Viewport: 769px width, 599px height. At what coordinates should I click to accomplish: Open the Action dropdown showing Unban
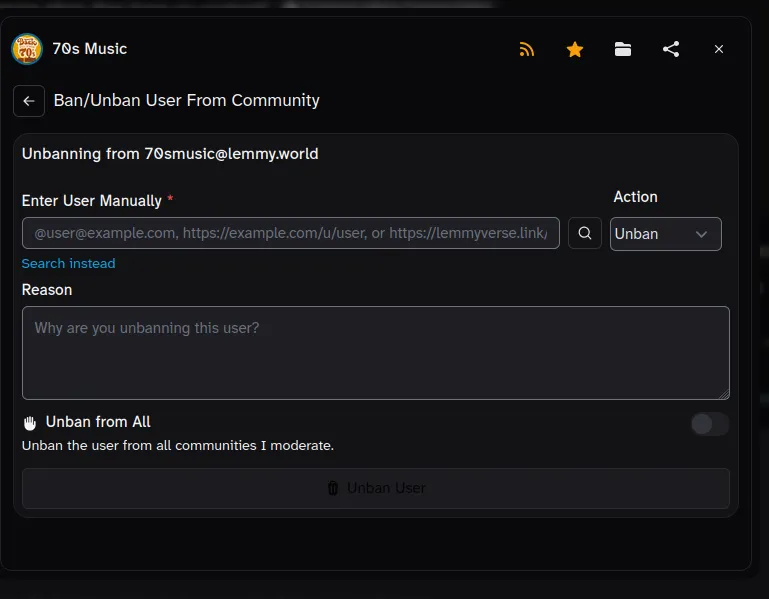click(665, 234)
